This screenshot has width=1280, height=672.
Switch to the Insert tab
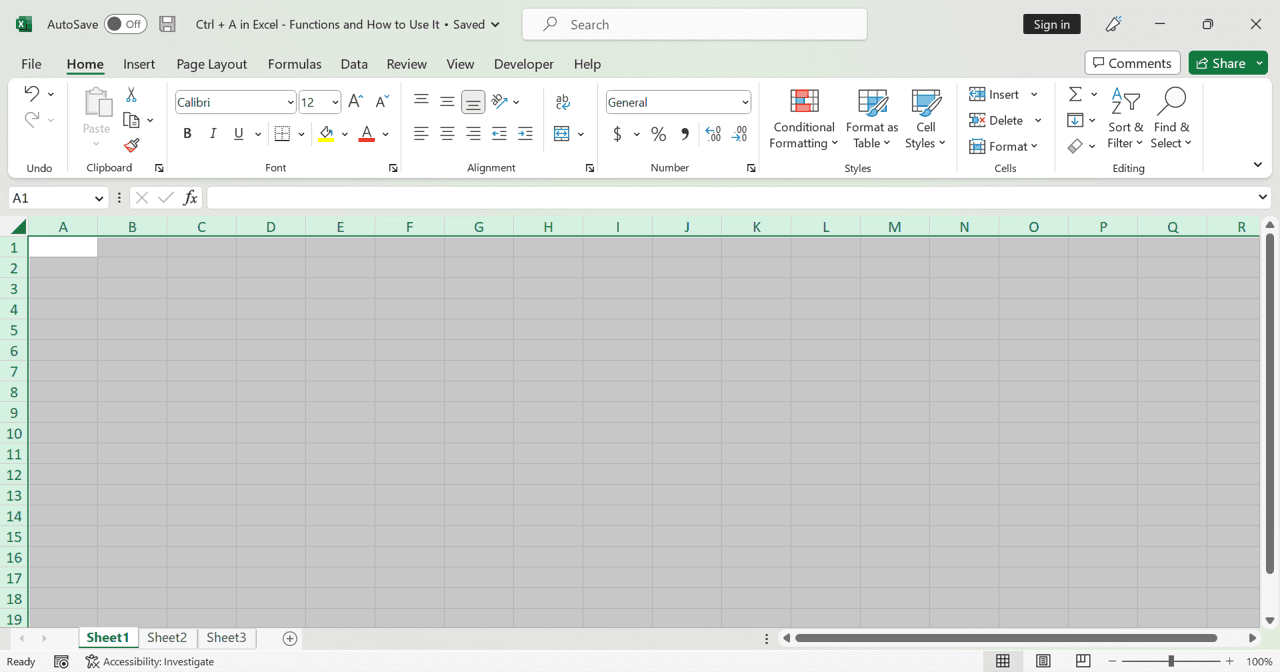pyautogui.click(x=139, y=63)
